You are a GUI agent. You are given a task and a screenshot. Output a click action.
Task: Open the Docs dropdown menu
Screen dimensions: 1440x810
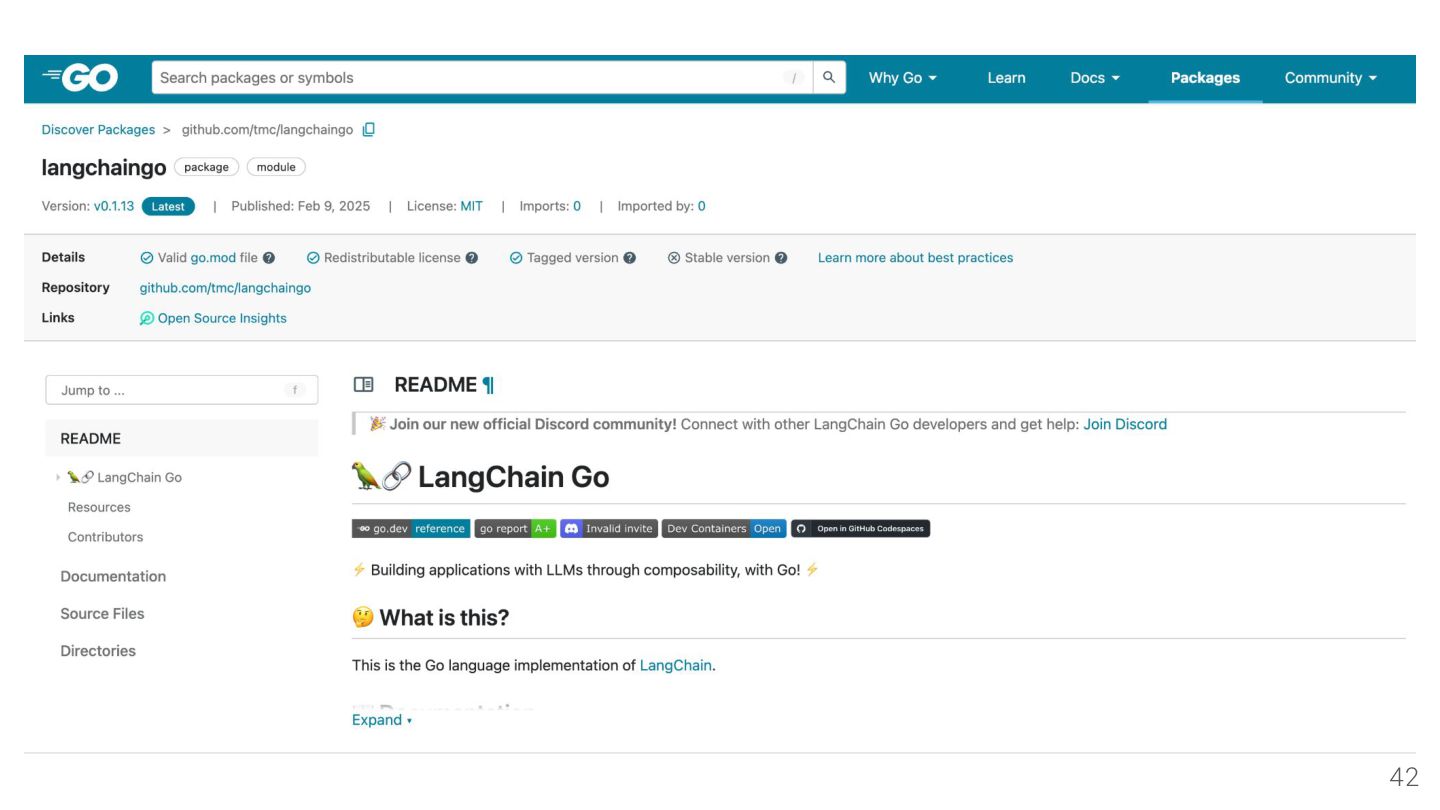[x=1095, y=78]
